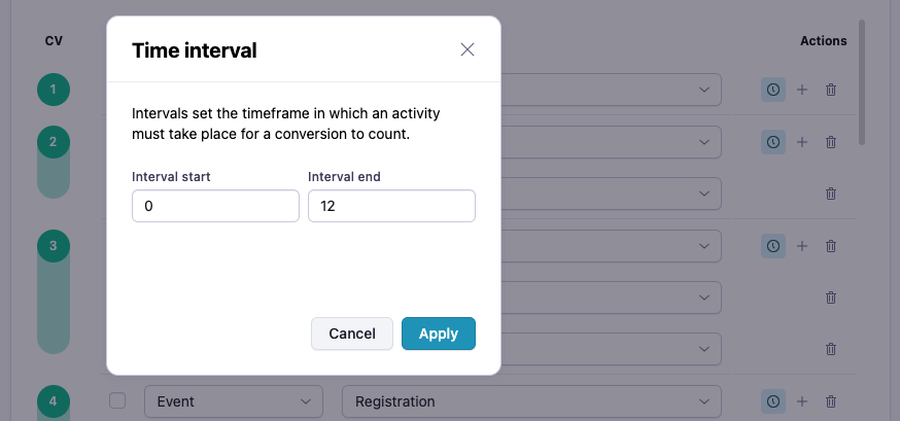Add a row to CV 4

802,401
